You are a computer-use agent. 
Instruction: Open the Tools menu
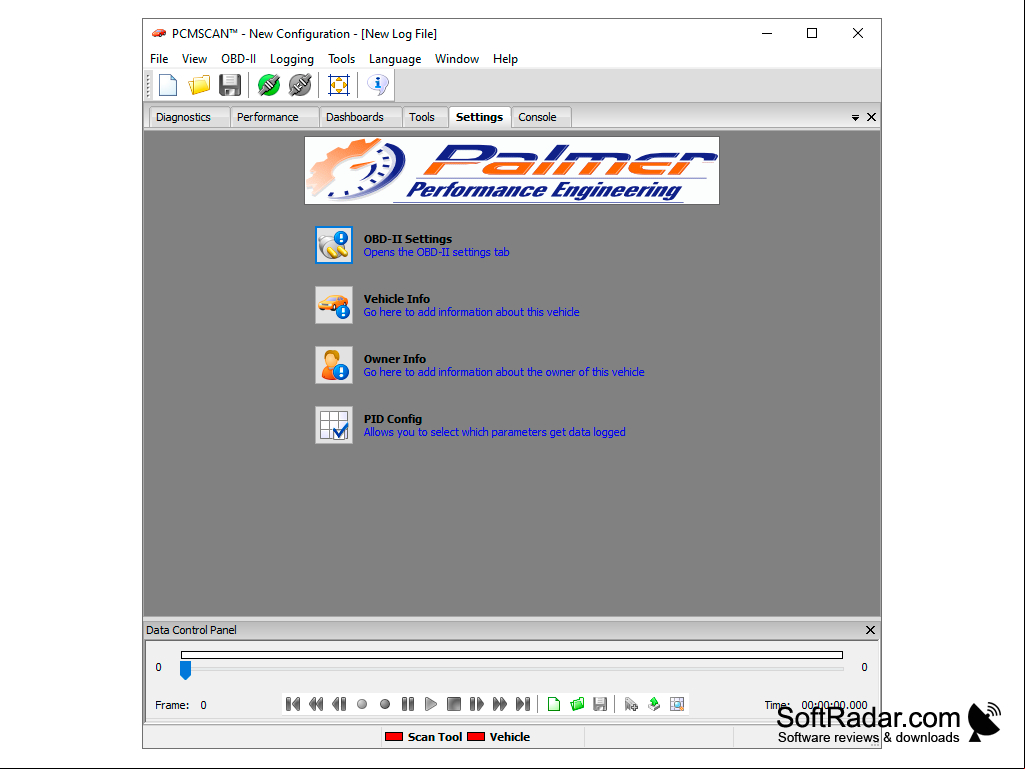[341, 59]
